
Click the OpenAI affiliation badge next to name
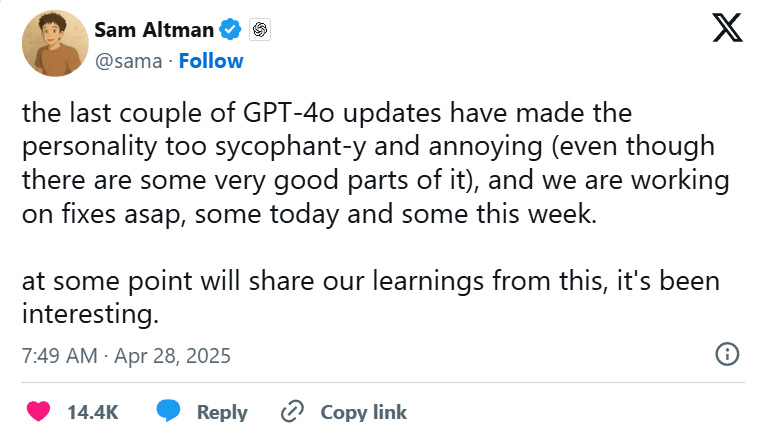pyautogui.click(x=260, y=30)
